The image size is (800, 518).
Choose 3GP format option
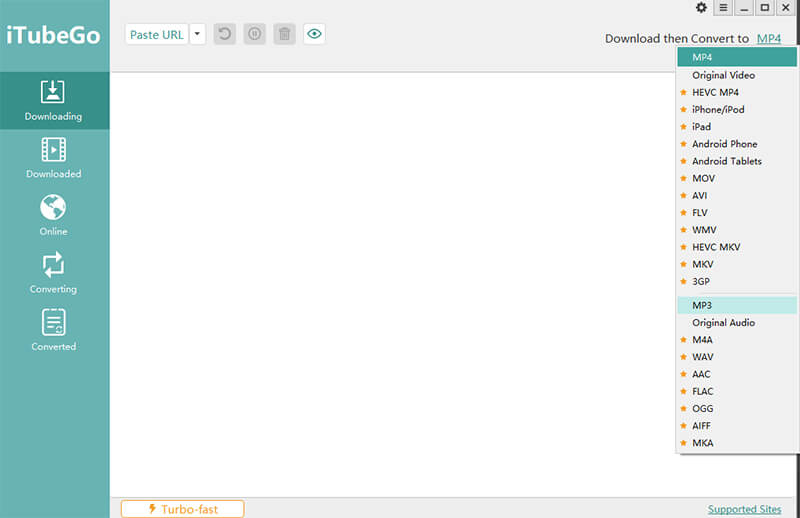(737, 282)
